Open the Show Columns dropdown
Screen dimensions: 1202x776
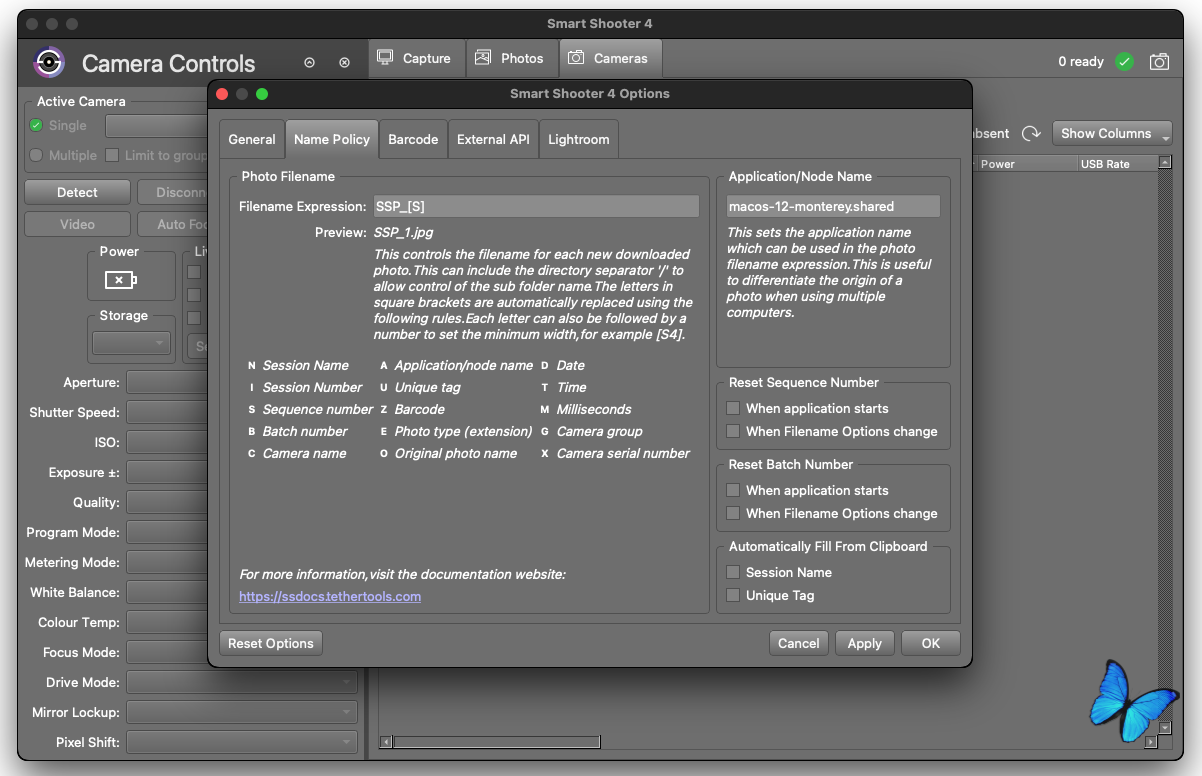1112,133
